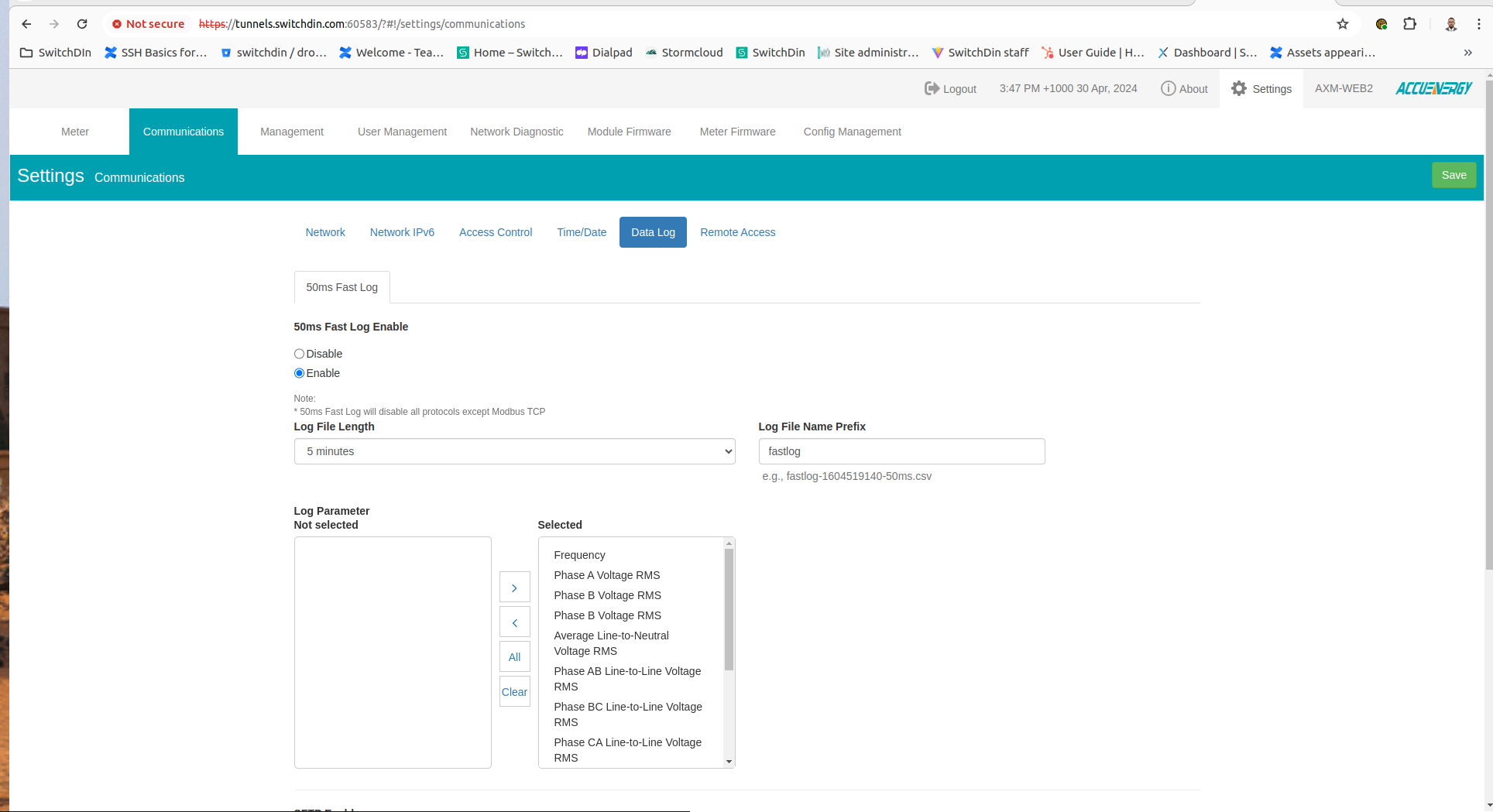
Task: Click the green Save button
Action: tap(1454, 175)
